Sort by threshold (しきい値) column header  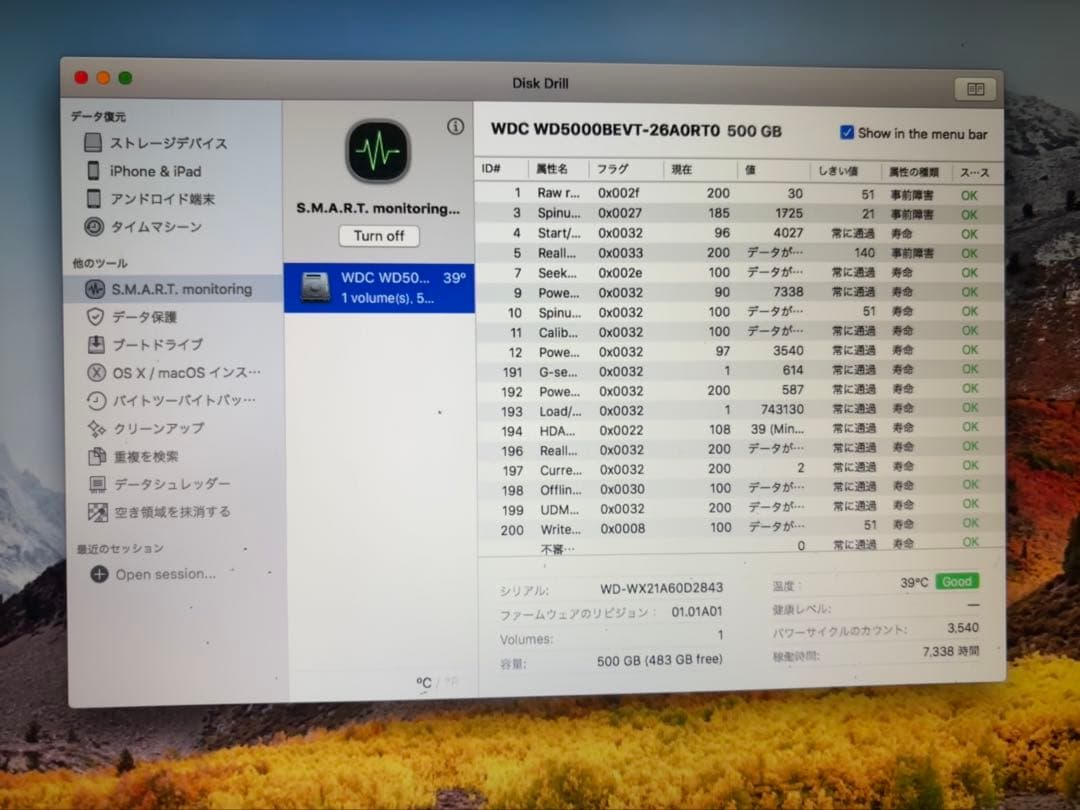[845, 171]
